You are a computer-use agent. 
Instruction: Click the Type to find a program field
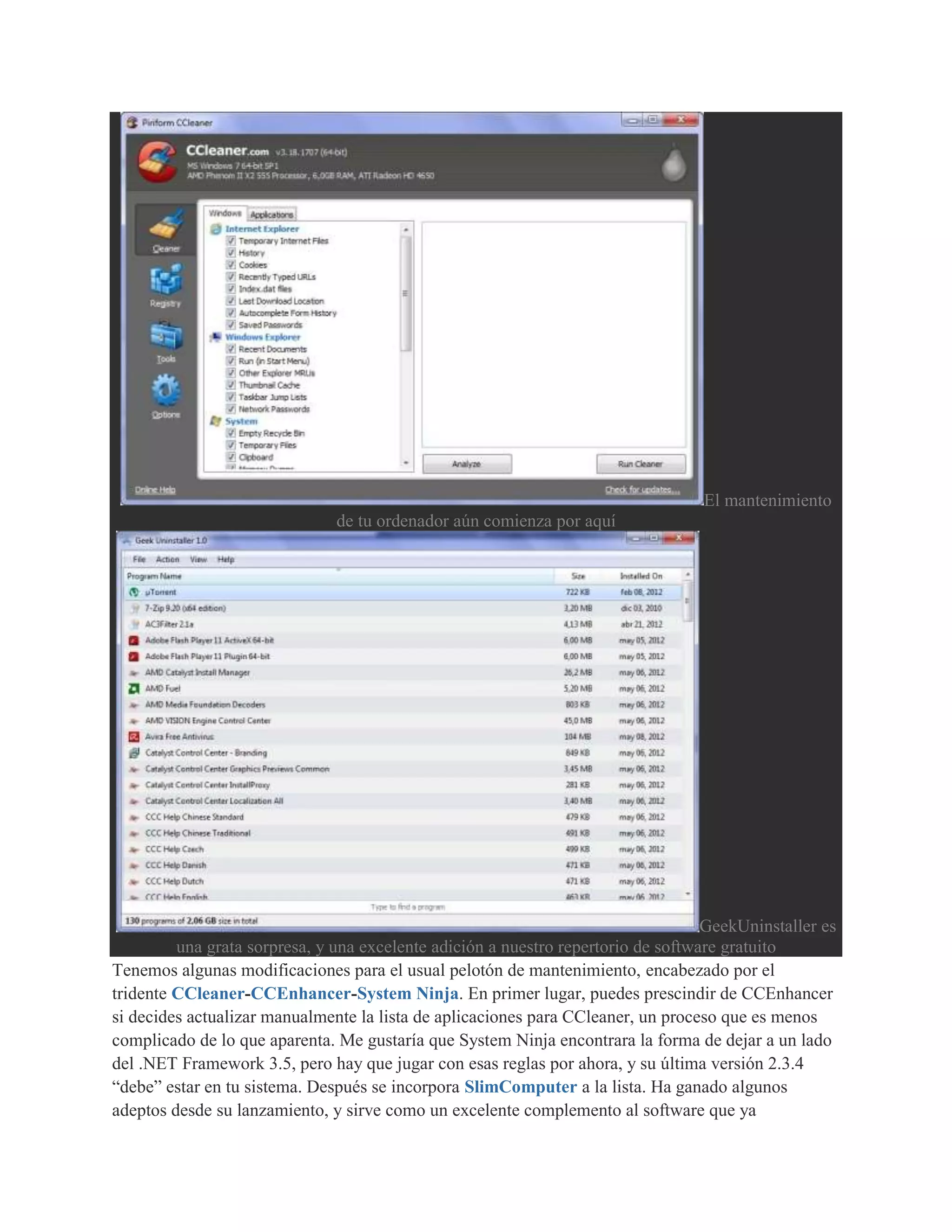pyautogui.click(x=408, y=907)
